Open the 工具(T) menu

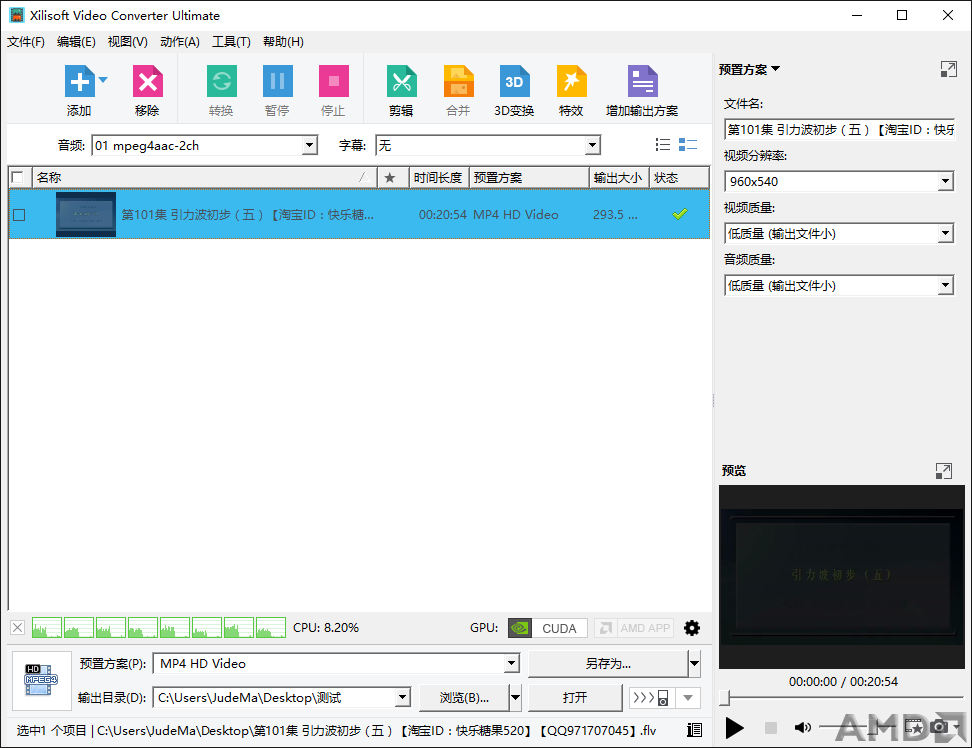(x=231, y=42)
